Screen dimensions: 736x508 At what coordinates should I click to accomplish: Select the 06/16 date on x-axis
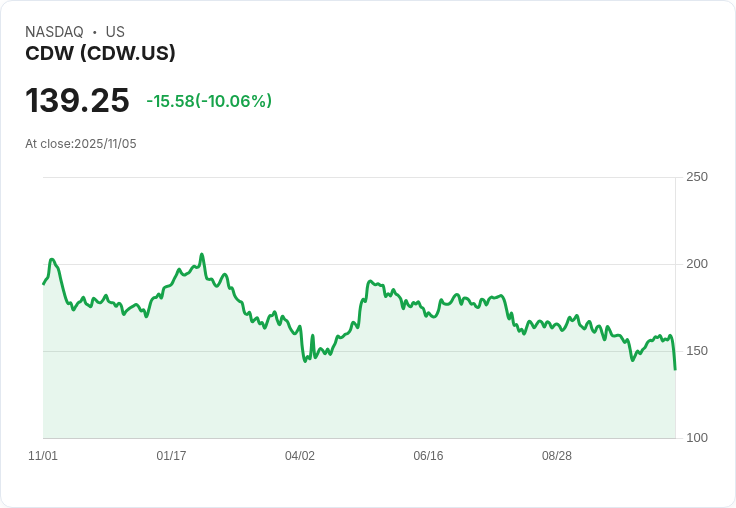coord(428,456)
